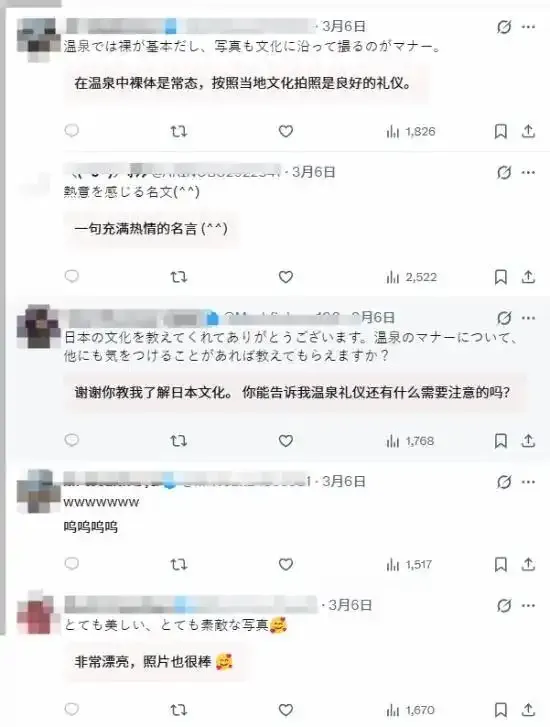Reply to the とても美しい tweet
Image resolution: width=550 pixels, height=727 pixels.
71,709
